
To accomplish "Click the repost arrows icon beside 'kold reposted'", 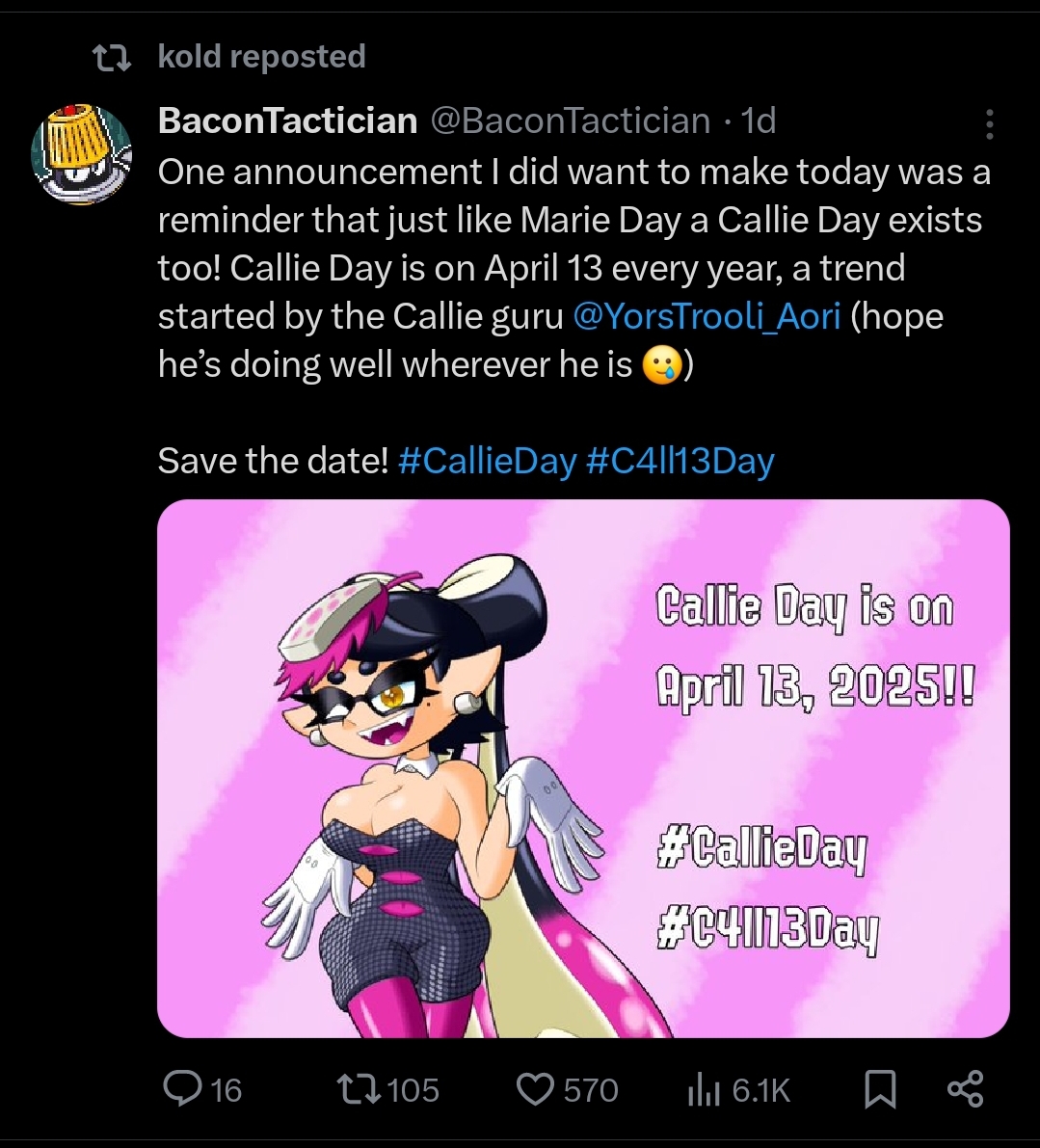I will 110,58.
